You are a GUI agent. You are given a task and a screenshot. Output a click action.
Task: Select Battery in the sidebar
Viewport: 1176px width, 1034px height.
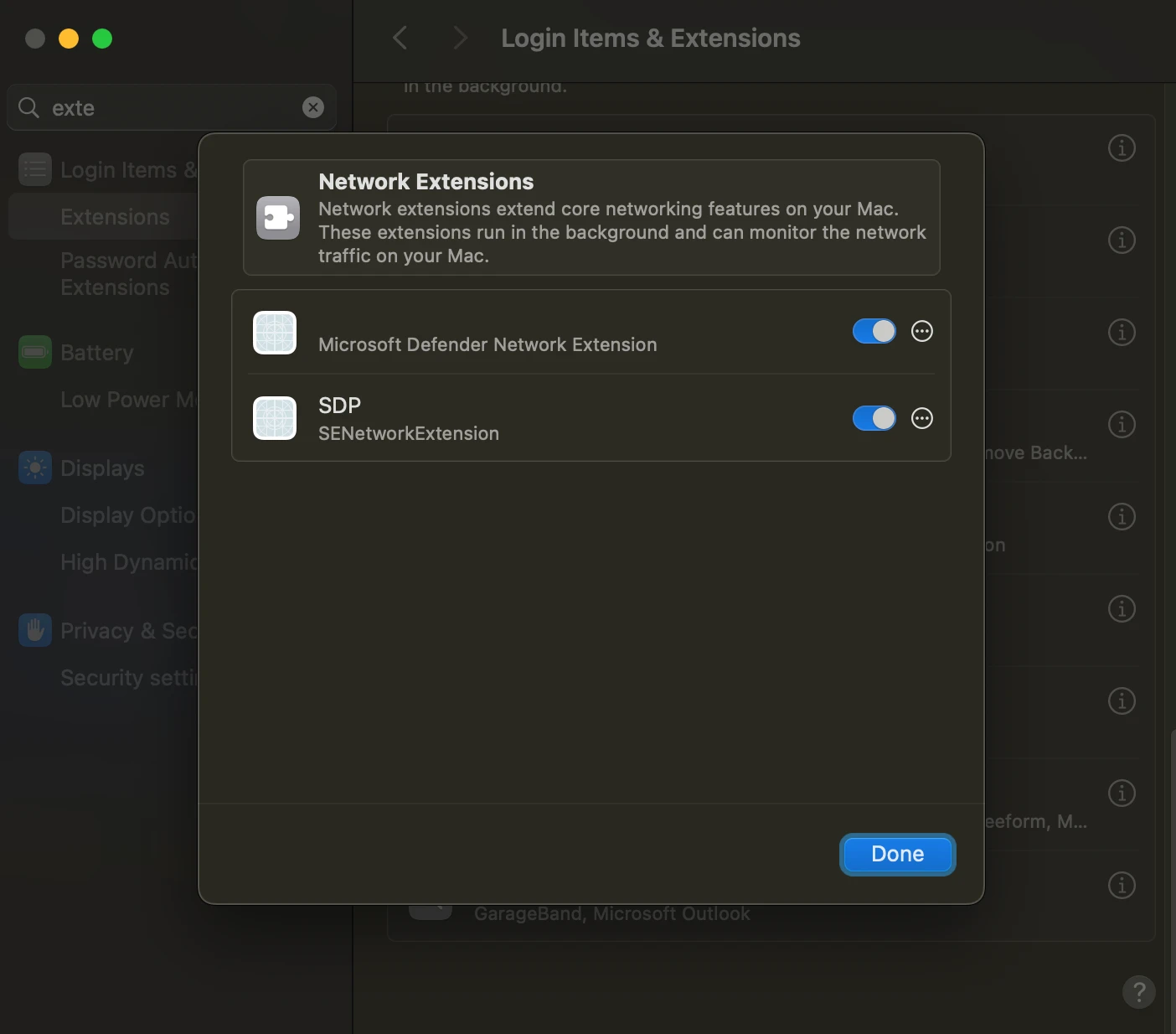(x=96, y=353)
